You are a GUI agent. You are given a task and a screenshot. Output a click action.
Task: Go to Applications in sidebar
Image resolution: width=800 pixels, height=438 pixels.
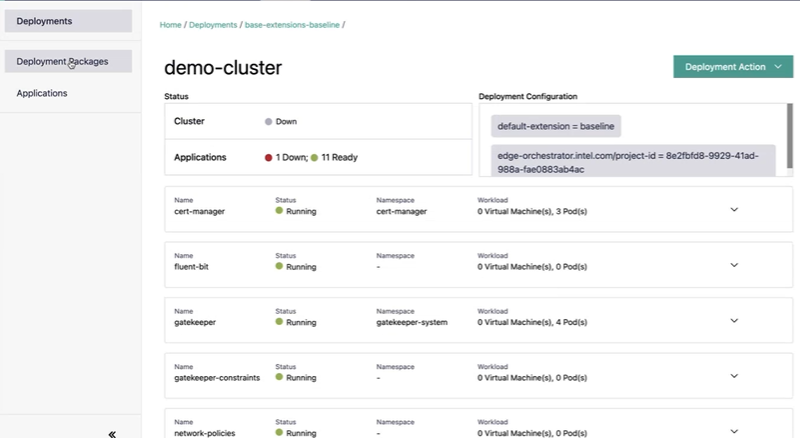(42, 93)
